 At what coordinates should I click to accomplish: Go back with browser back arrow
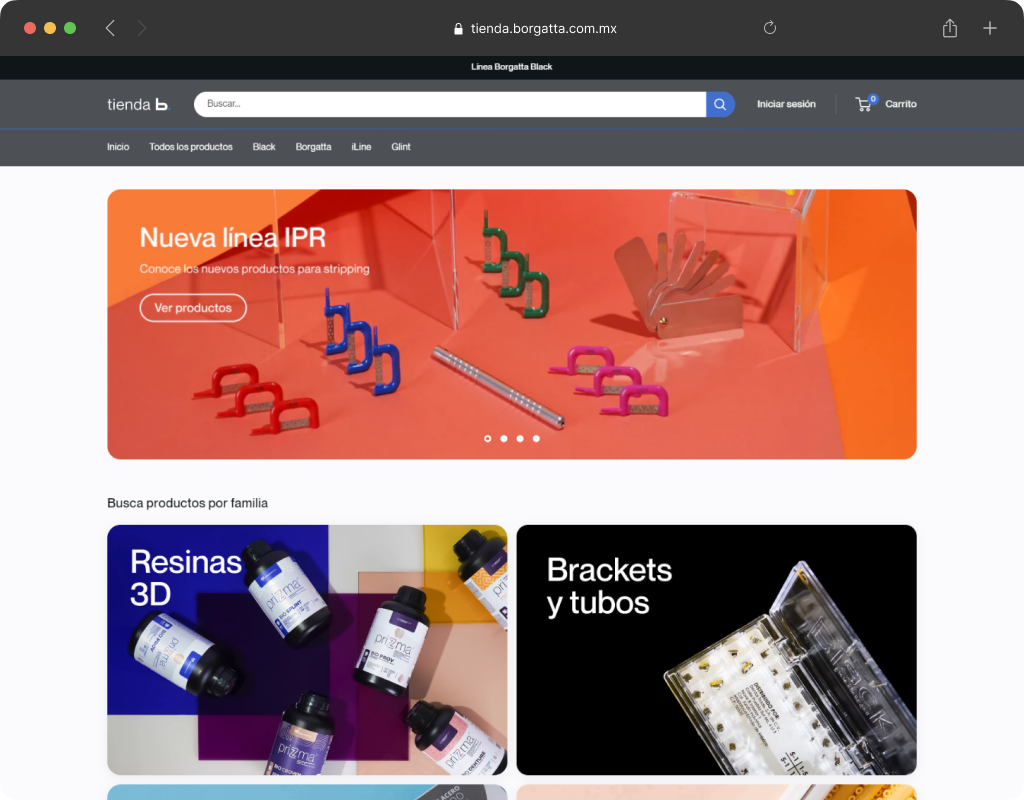pyautogui.click(x=110, y=28)
